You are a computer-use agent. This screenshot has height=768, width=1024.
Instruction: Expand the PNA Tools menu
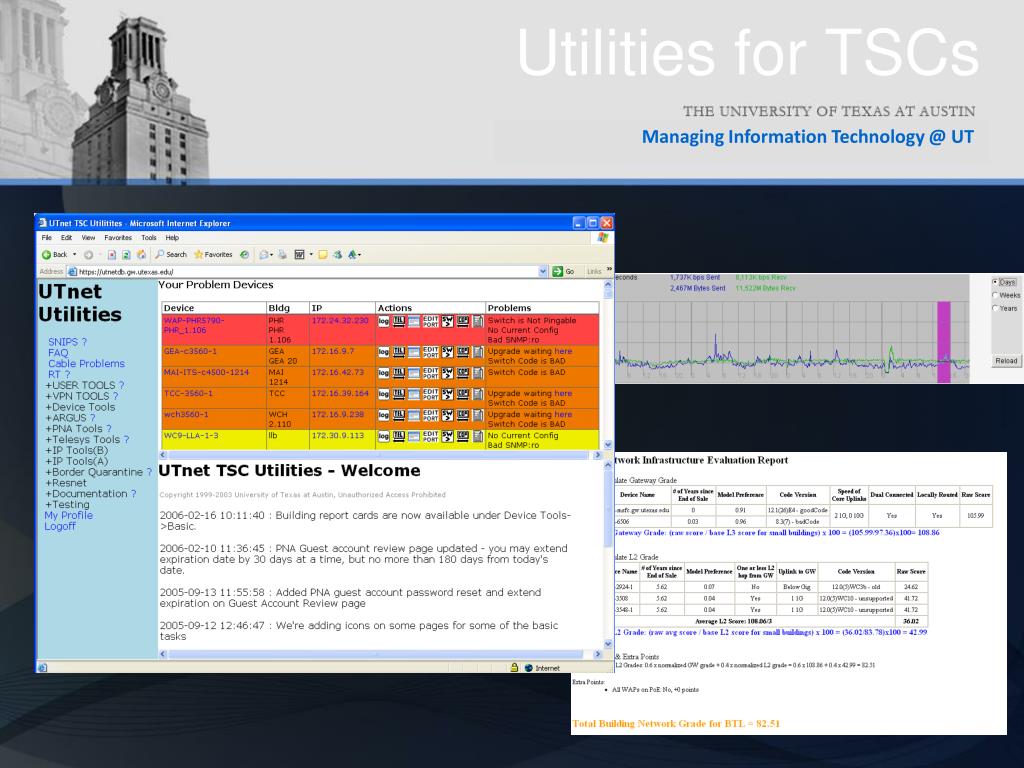(x=74, y=429)
